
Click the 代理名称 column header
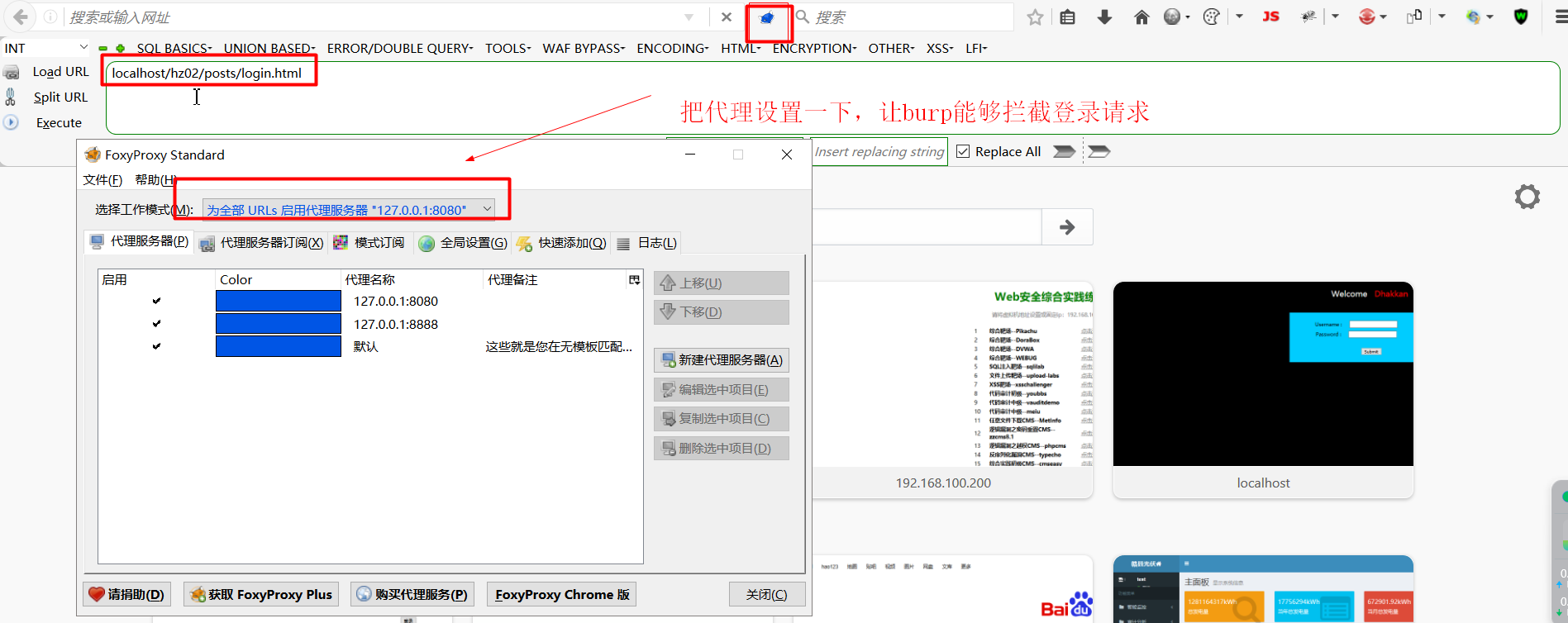[x=412, y=280]
